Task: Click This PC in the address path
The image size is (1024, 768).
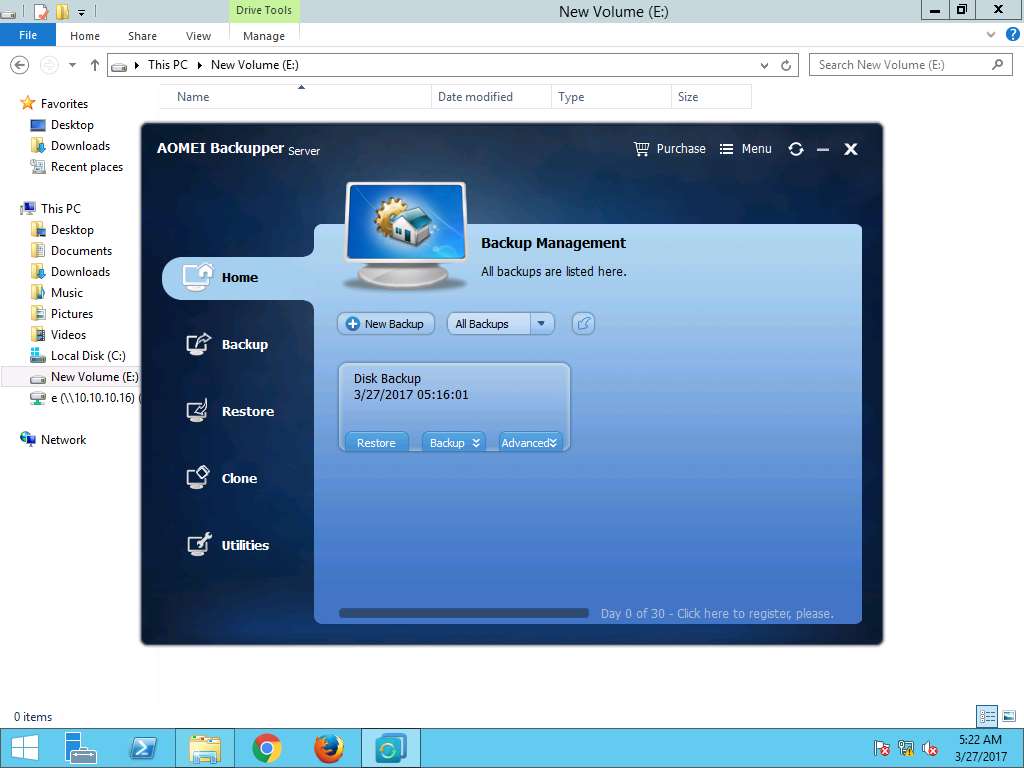Action: coord(167,65)
